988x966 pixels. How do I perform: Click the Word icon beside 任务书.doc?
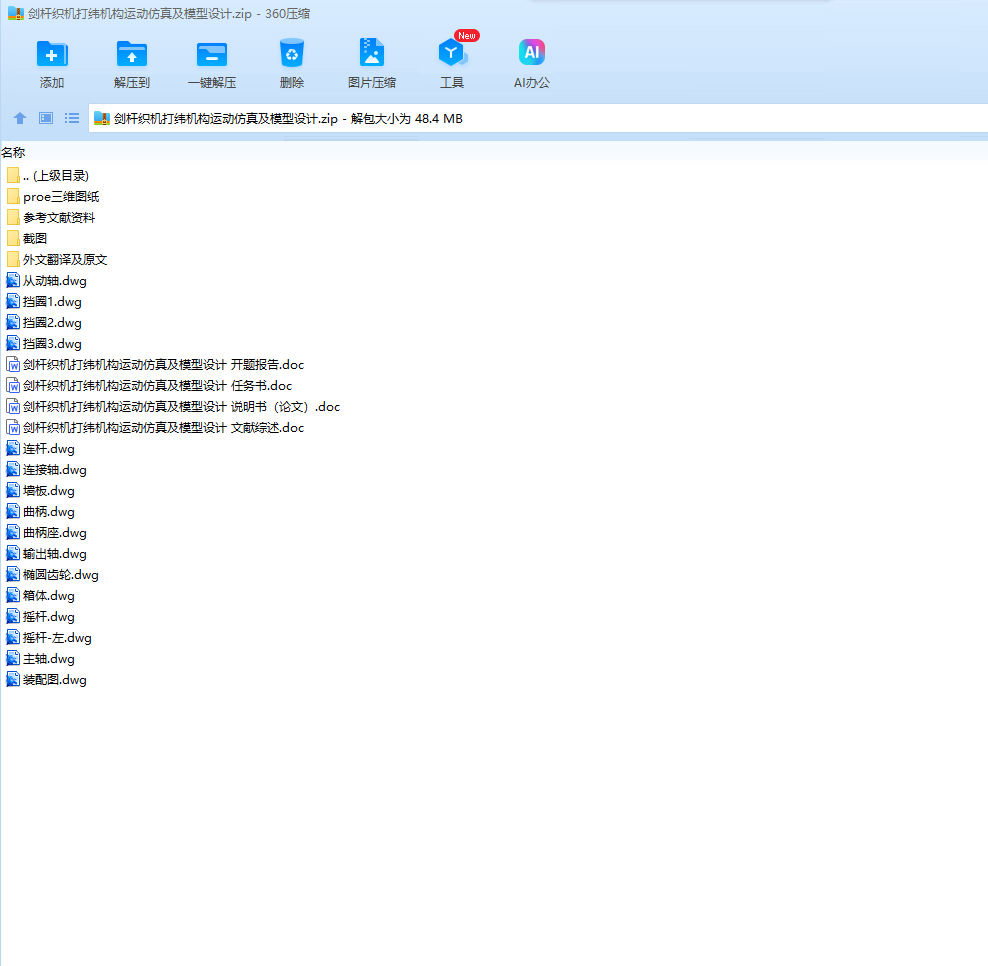coord(13,385)
